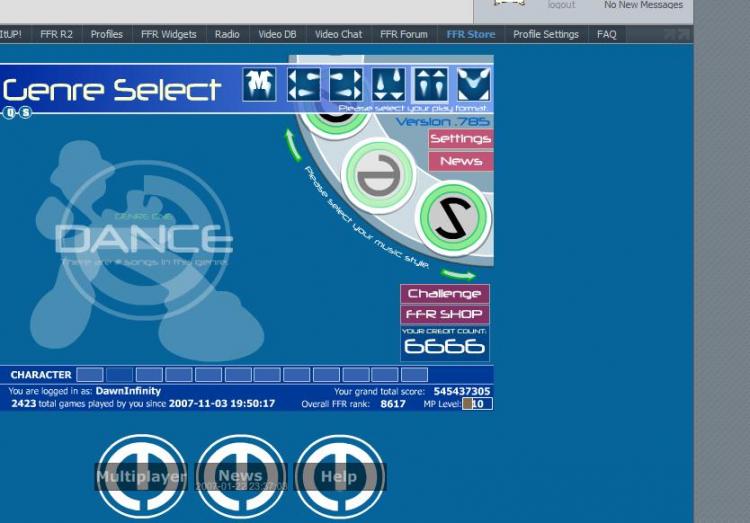Screen dimensions: 750x523
Task: Open the pink Settings button
Action: [x=460, y=139]
